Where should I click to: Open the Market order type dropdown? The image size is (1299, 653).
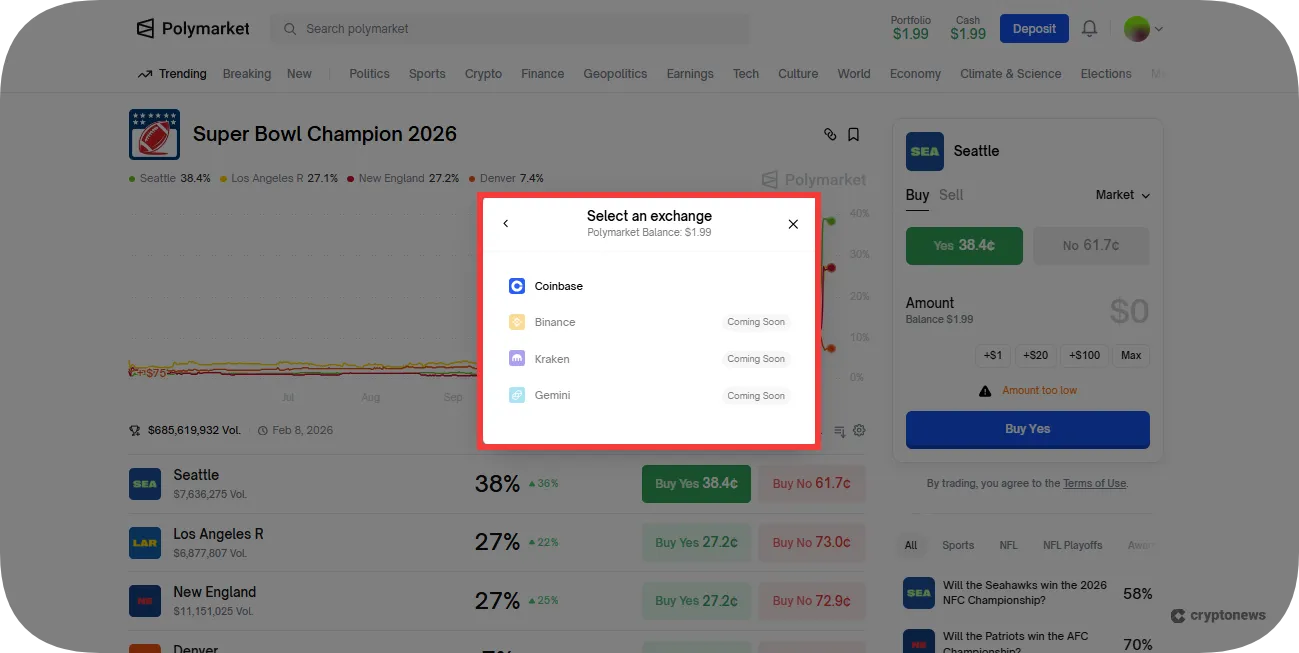[x=1122, y=195]
